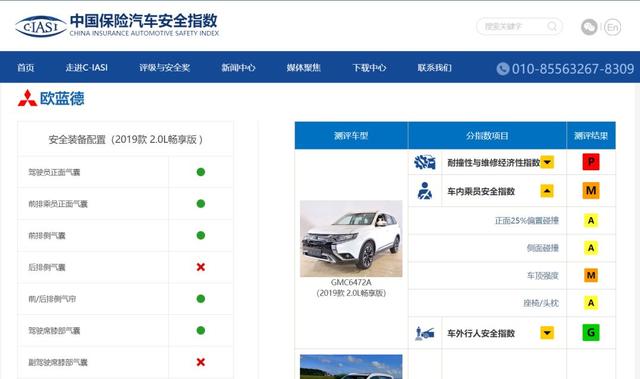Viewport: 640px width, 379px height.
Task: Click the 安全装备配置 table heading
Action: coord(125,140)
